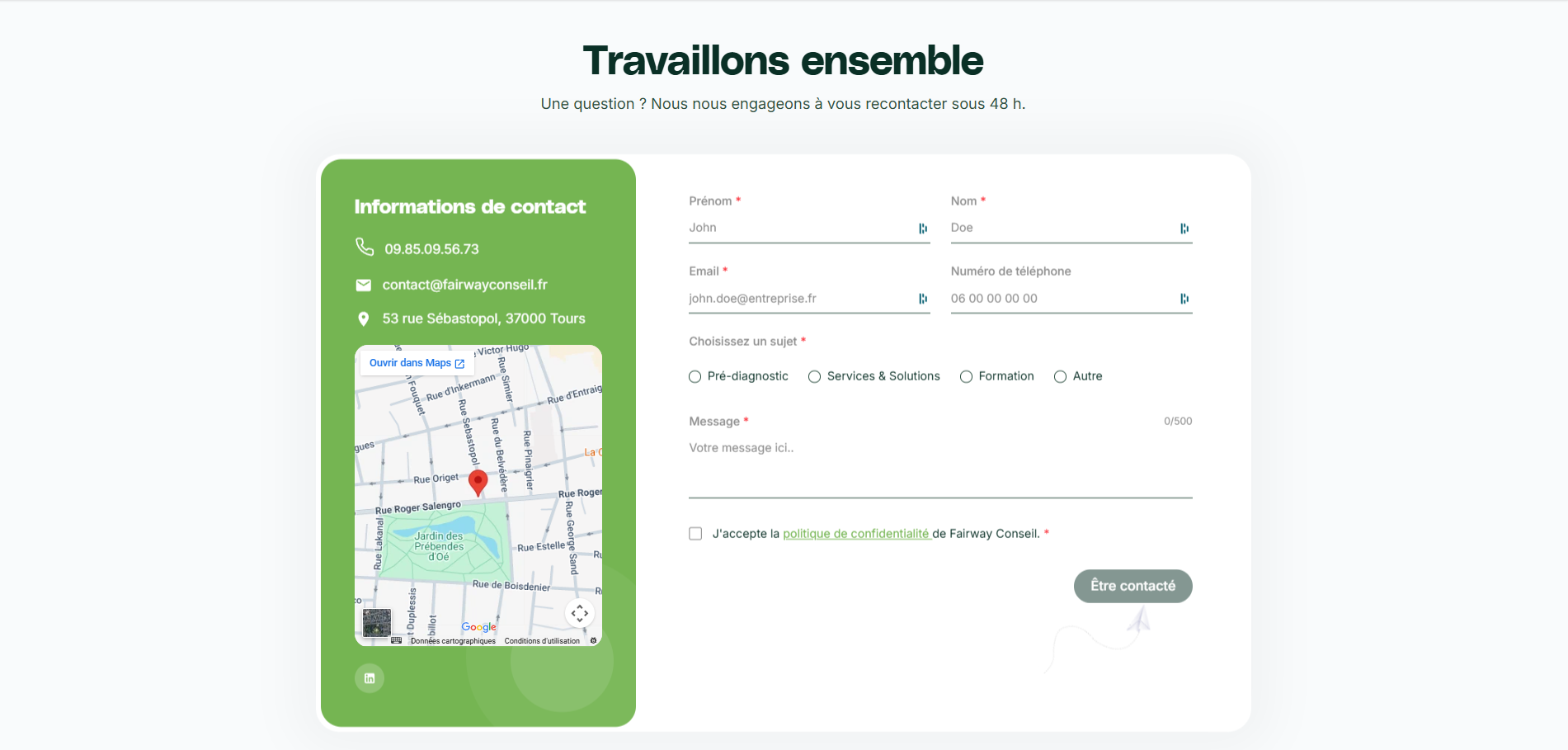Click the autofill icon in the phone number field
Screen dimensions: 1568x750
click(1184, 299)
